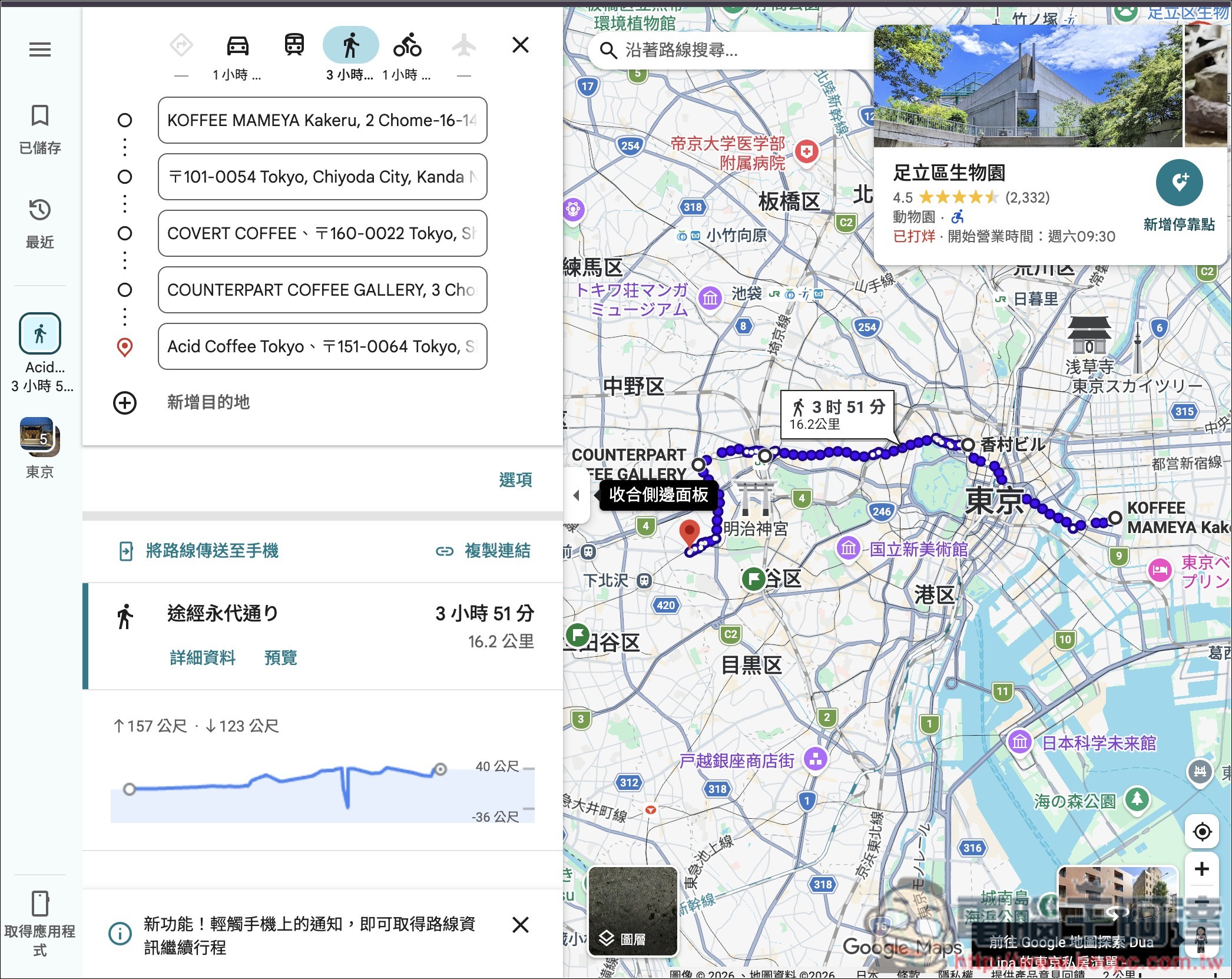Open the 足立區生物園 photo
The height and width of the screenshot is (979, 1232).
tap(1028, 86)
